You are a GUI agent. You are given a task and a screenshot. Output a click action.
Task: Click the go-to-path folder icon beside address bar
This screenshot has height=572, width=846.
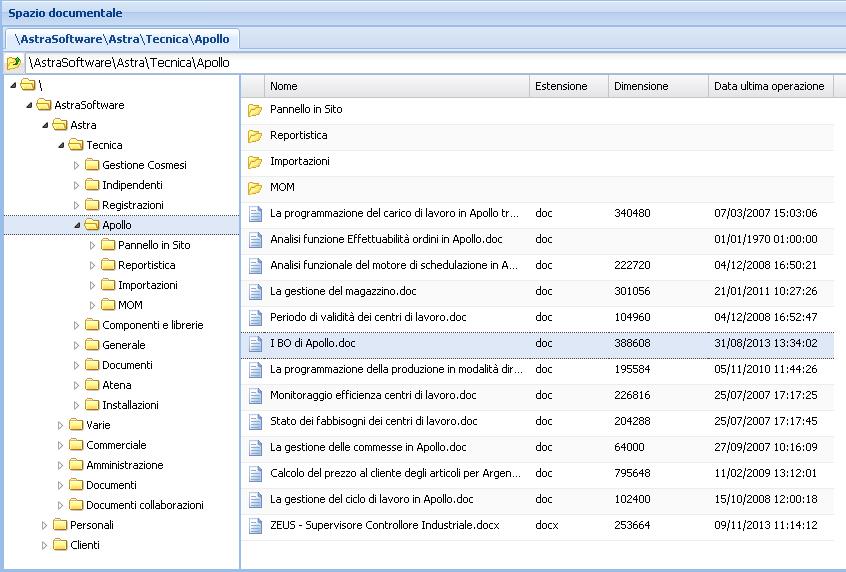13,63
